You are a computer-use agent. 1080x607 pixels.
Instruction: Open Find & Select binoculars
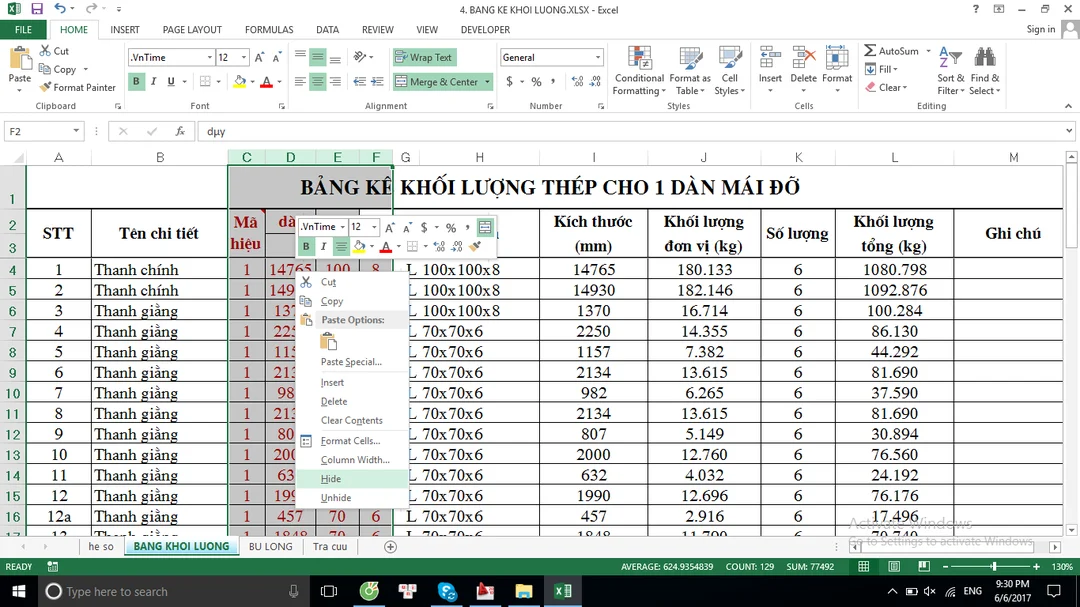(984, 71)
